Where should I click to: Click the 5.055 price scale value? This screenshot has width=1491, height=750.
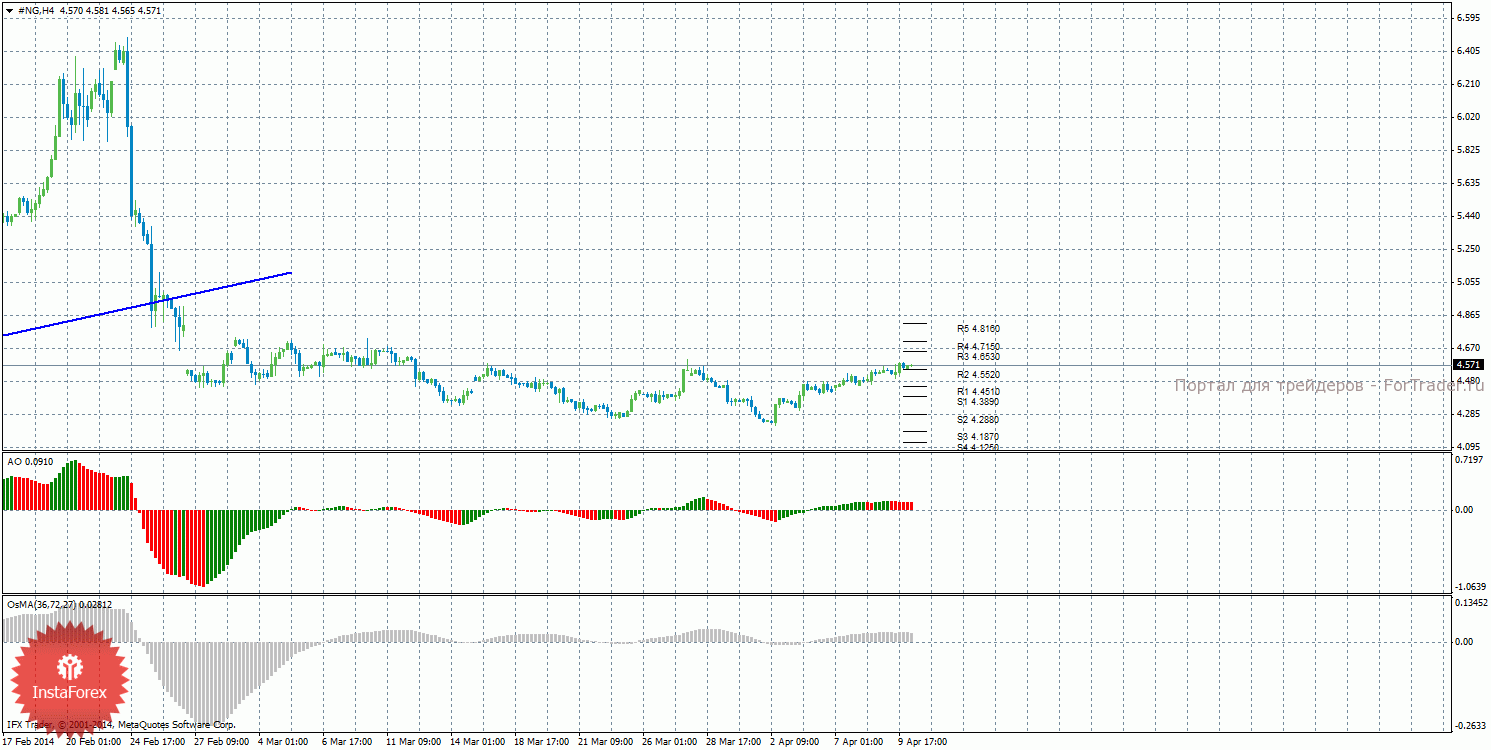[x=1468, y=282]
